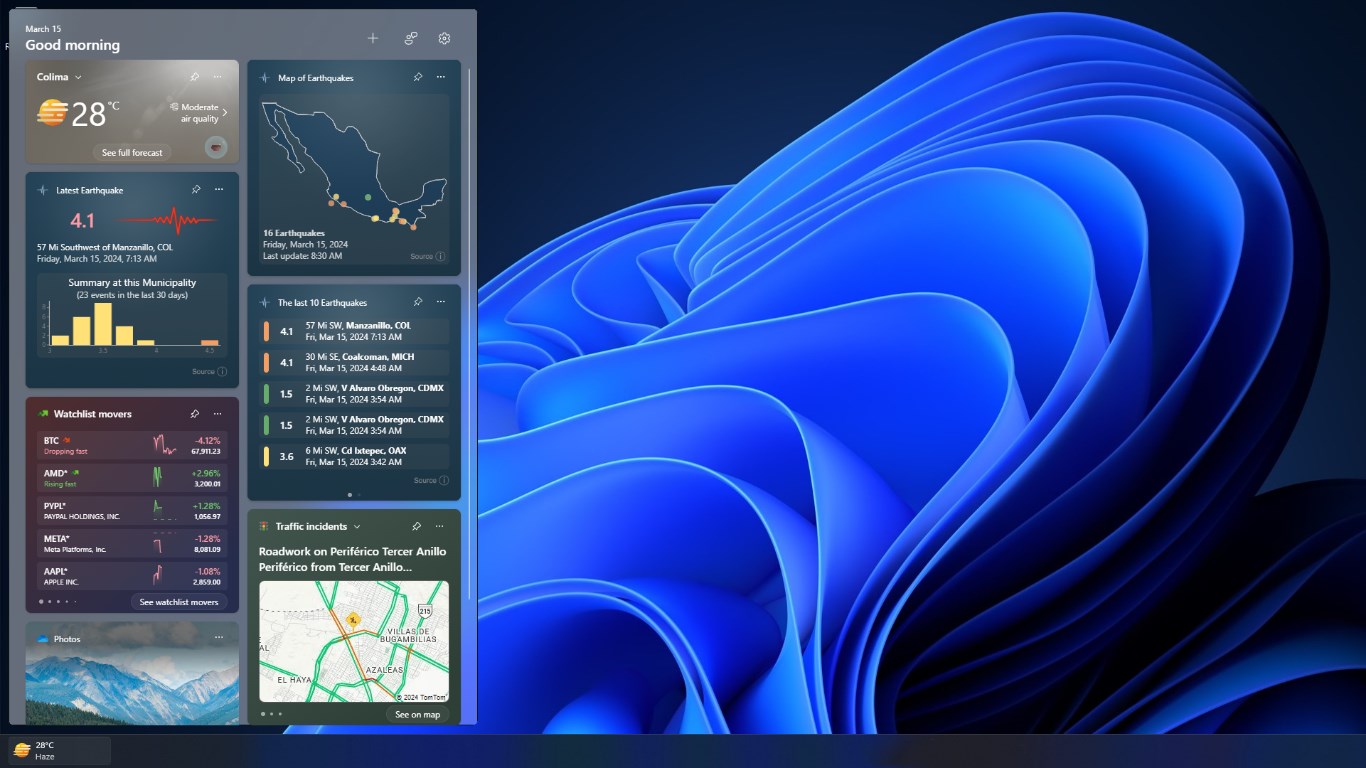Click the 4.1 latest earthquake magnitude
Screen dimensions: 1366x768
tap(82, 220)
